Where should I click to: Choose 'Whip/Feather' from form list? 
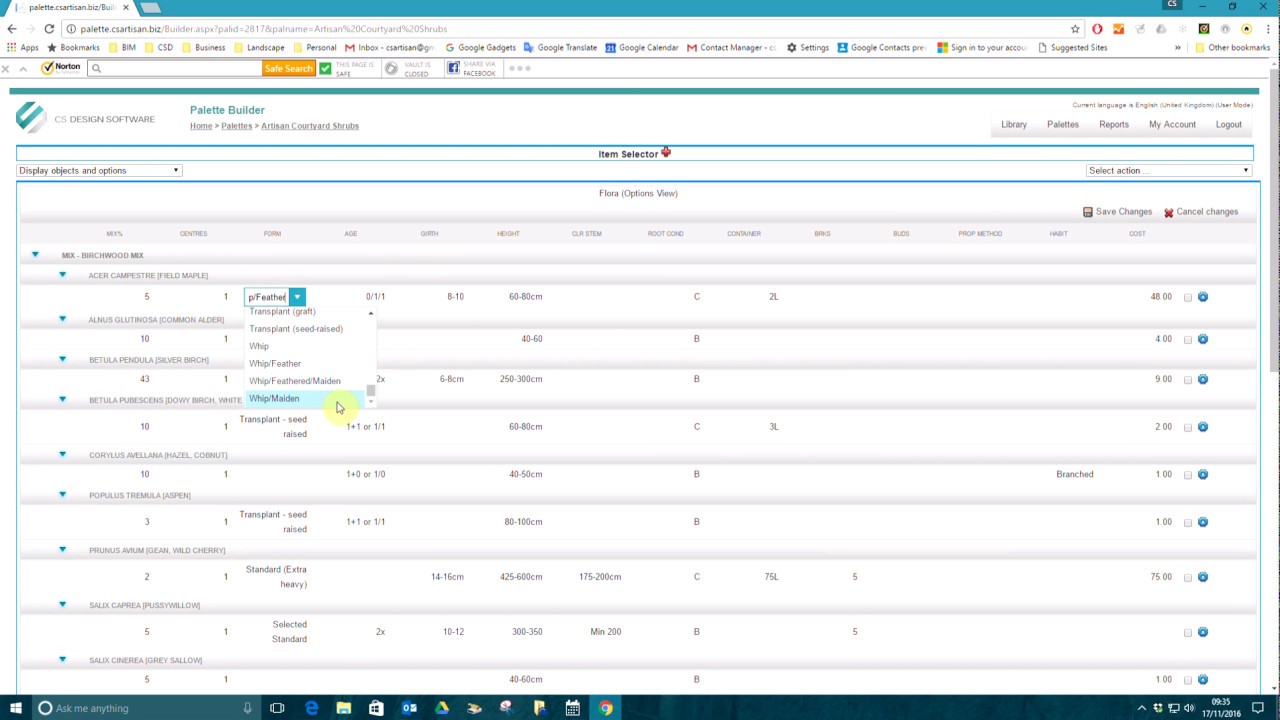(x=305, y=364)
